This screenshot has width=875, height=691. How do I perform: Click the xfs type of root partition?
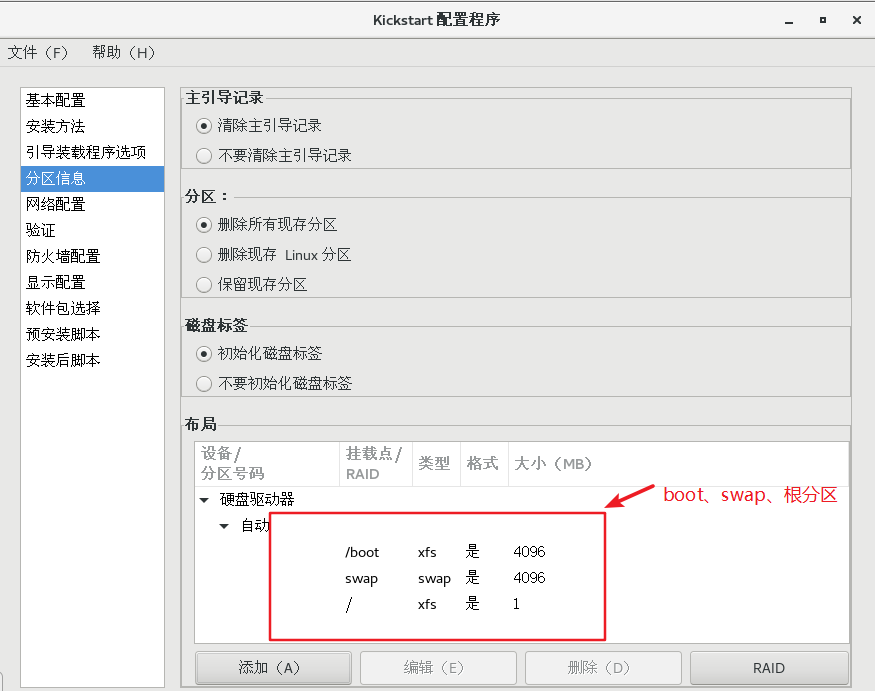(x=427, y=604)
